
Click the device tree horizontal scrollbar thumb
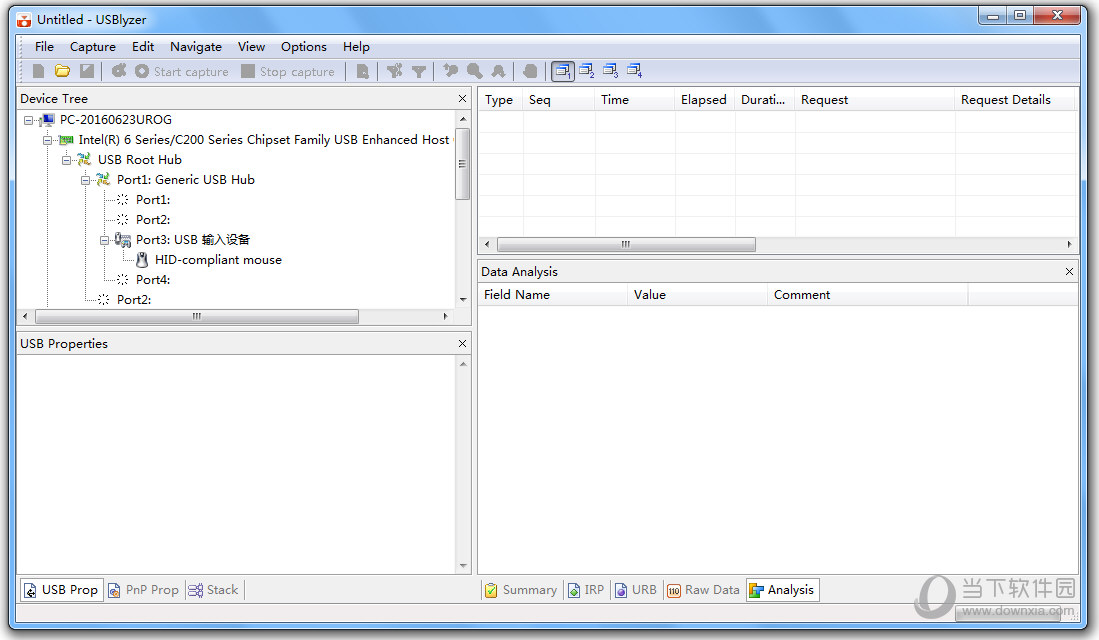tap(197, 316)
